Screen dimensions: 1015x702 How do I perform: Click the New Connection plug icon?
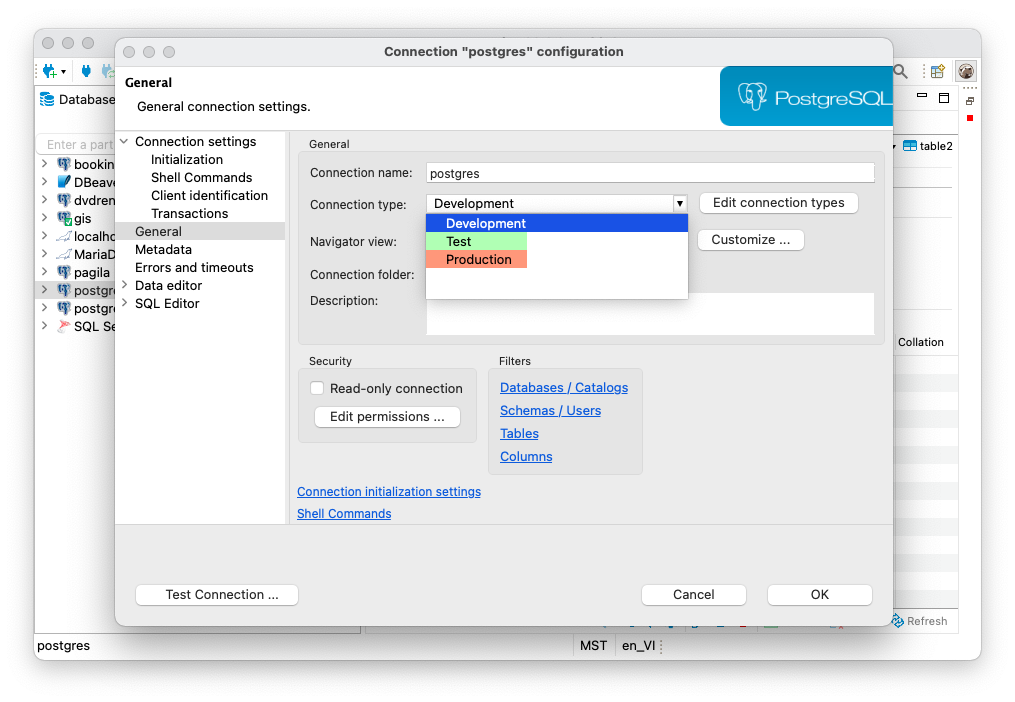pyautogui.click(x=49, y=71)
